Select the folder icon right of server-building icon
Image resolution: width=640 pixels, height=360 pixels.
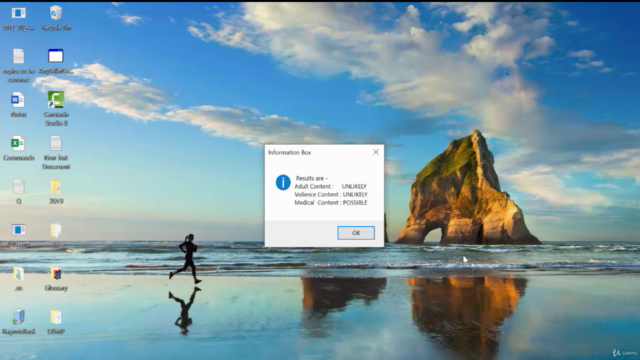point(56,322)
